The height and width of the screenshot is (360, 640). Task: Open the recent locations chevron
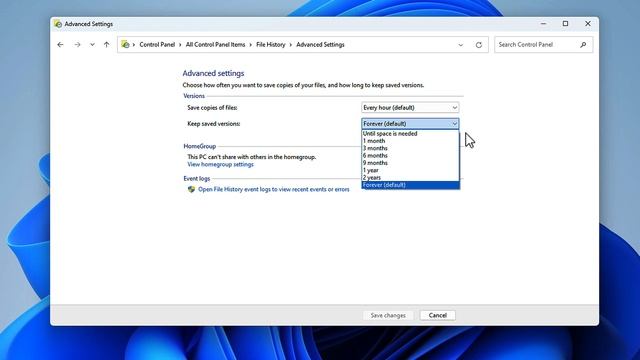point(92,44)
